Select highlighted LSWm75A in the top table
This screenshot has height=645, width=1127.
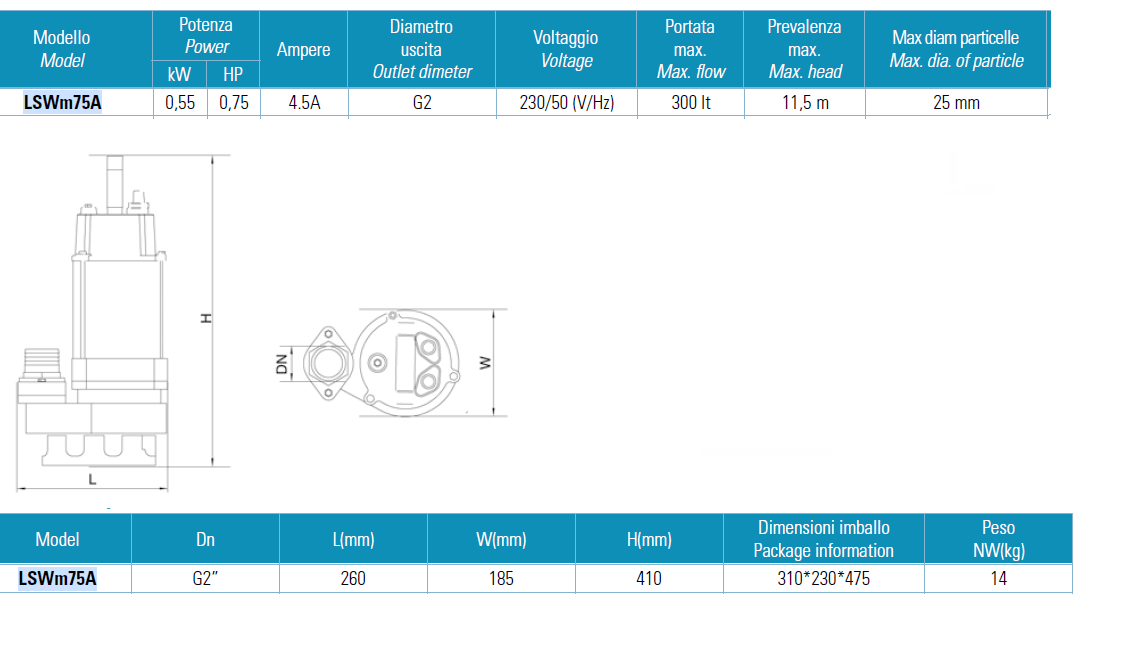click(x=62, y=102)
